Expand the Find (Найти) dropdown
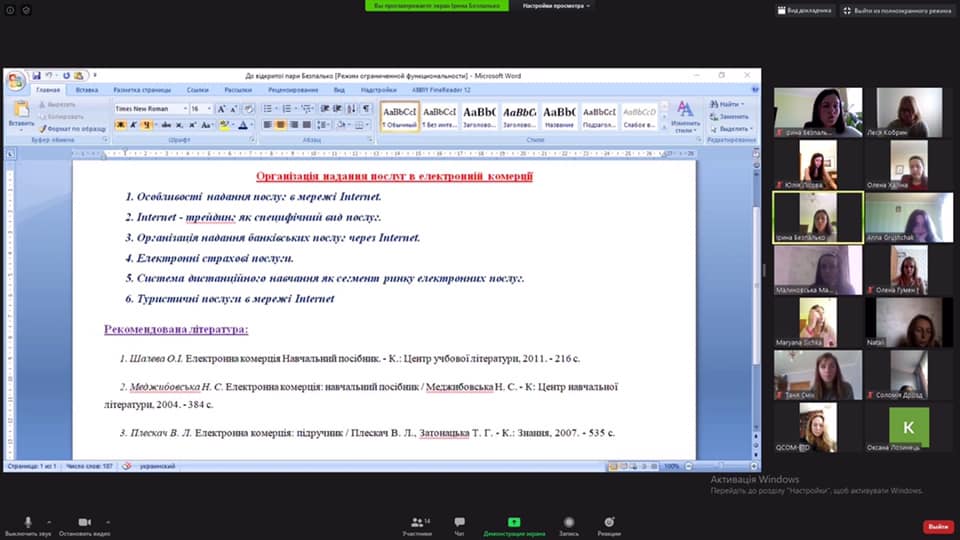Viewport: 960px width, 540px height. (x=743, y=104)
